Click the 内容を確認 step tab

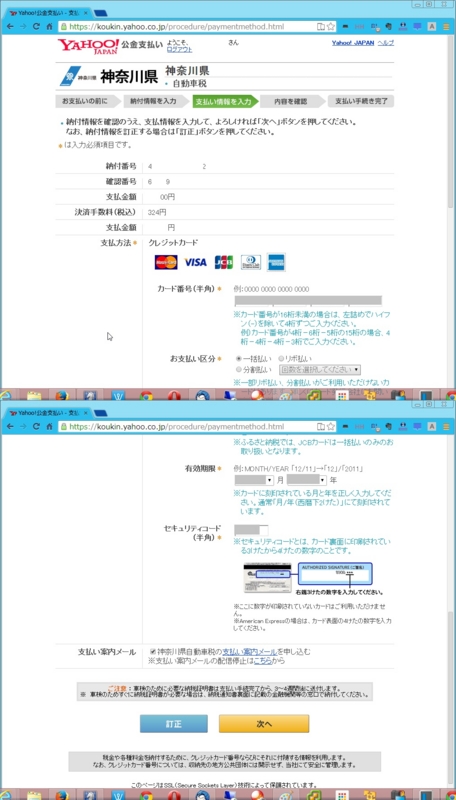coord(291,102)
